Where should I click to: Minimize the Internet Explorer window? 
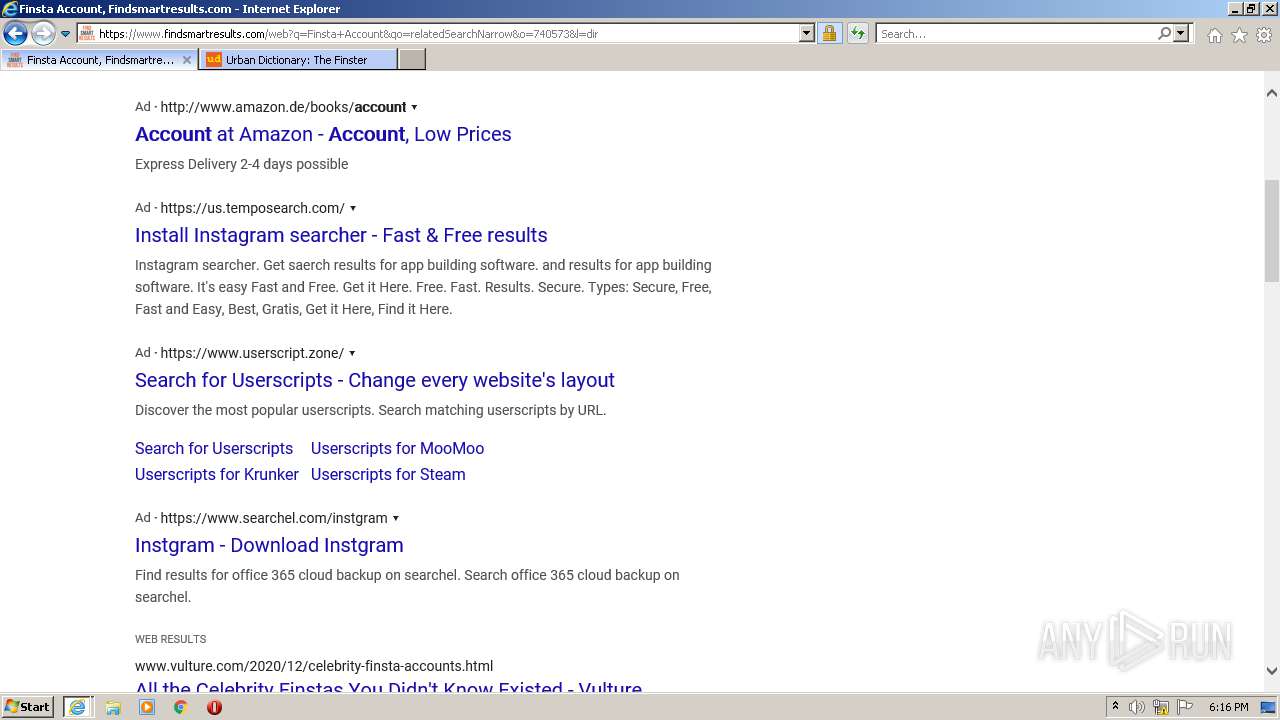tap(1234, 9)
